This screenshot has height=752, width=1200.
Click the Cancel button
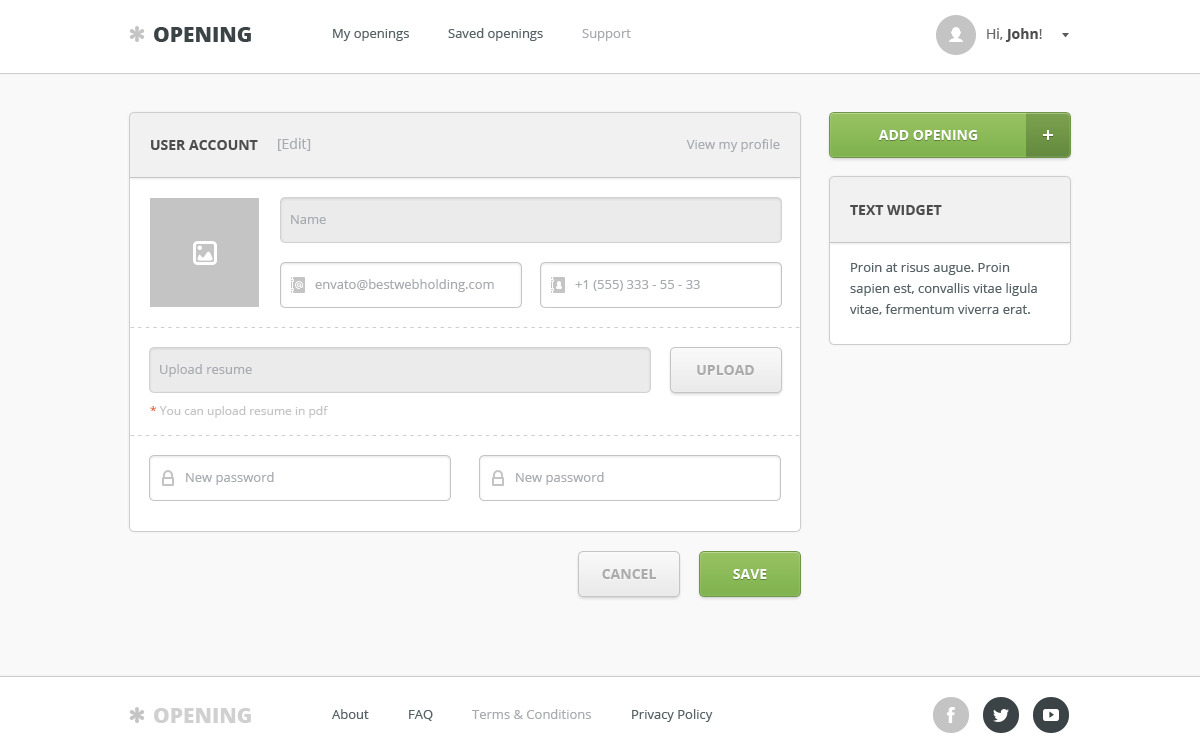629,574
